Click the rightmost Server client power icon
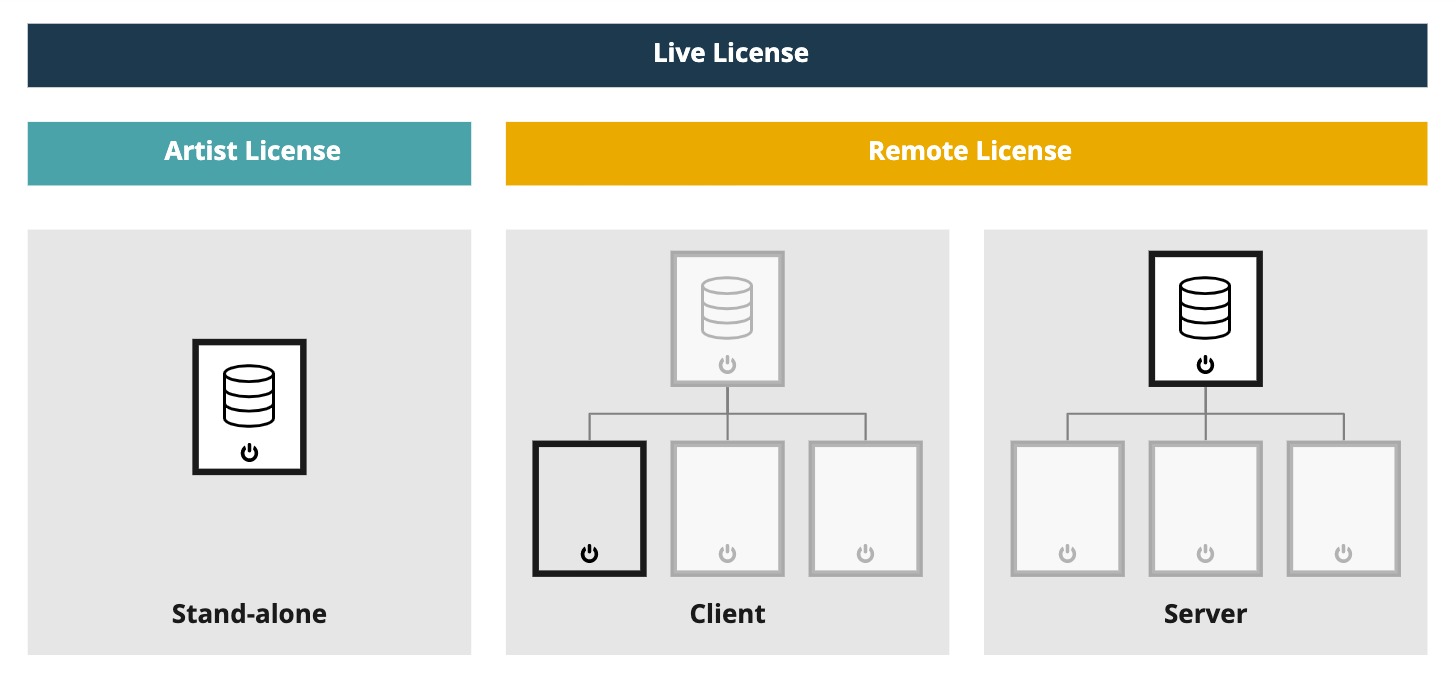This screenshot has height=686, width=1456. coord(1343,551)
